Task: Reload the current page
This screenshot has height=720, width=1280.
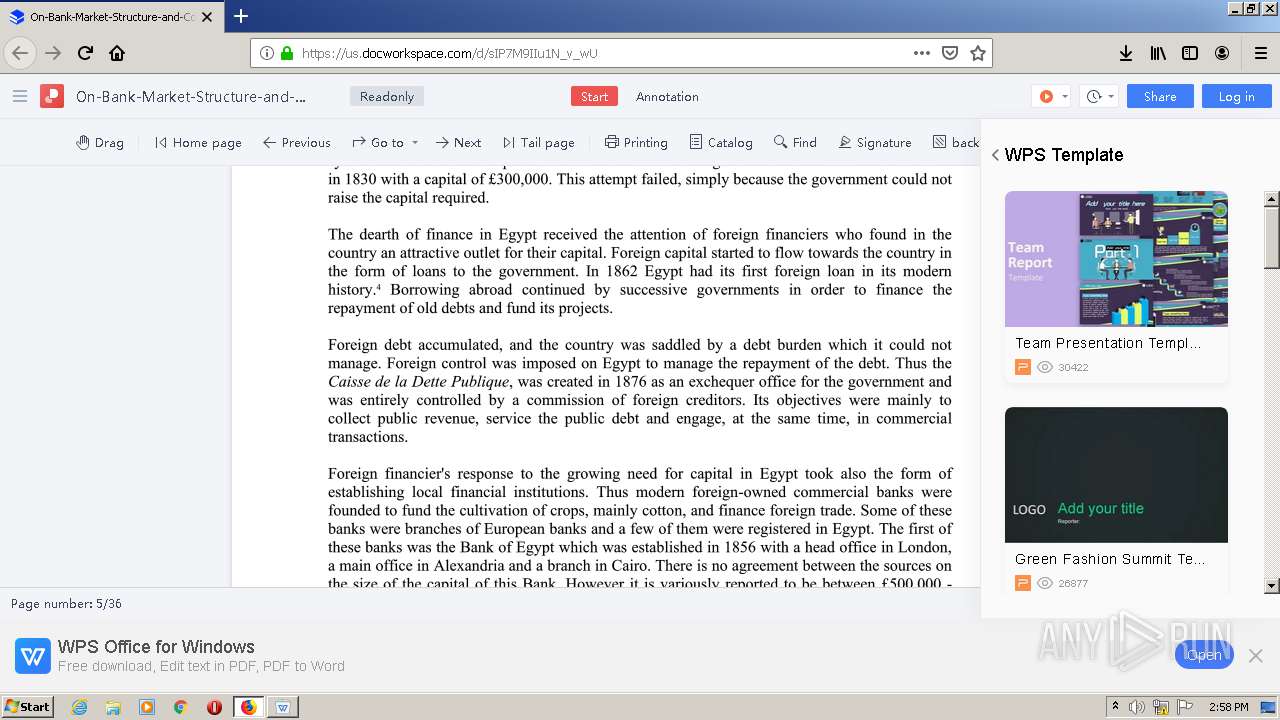Action: click(85, 53)
